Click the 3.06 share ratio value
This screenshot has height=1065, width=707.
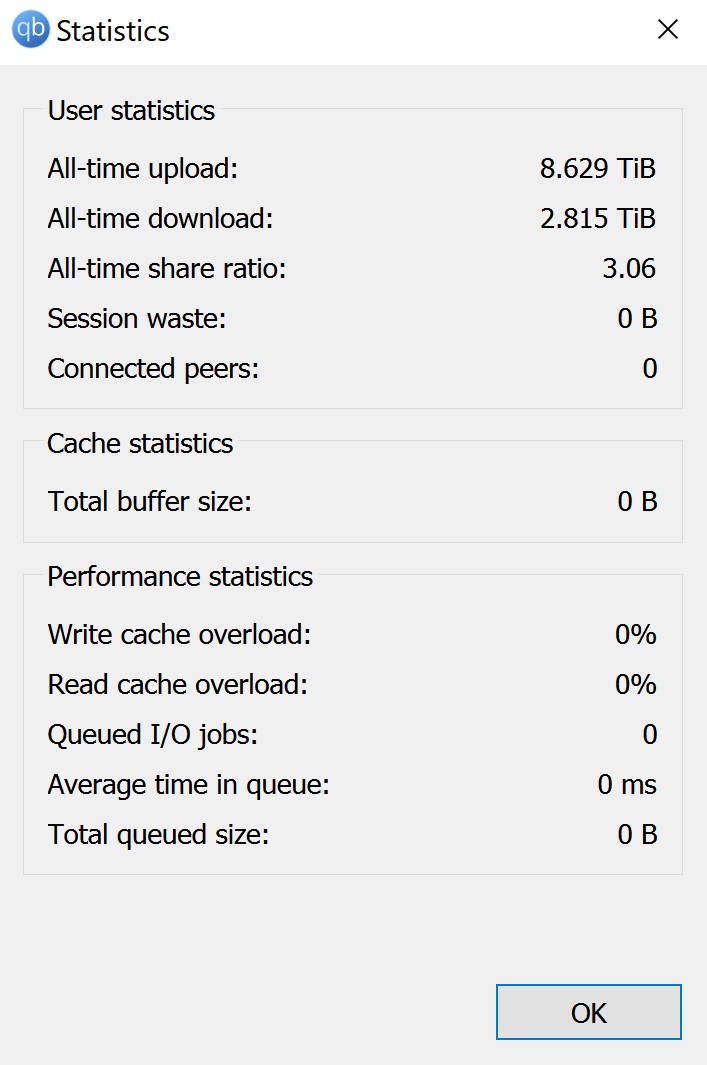coord(630,268)
